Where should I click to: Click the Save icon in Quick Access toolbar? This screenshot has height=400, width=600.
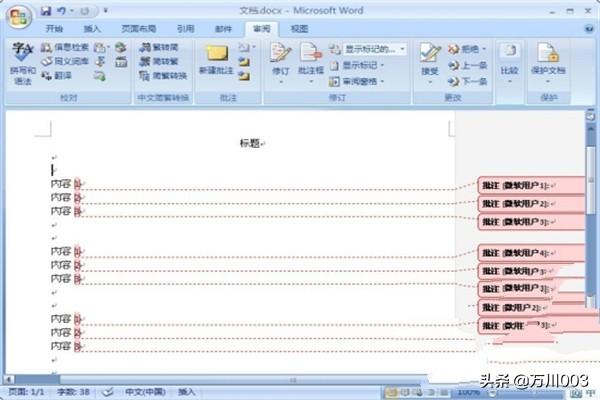click(x=46, y=11)
